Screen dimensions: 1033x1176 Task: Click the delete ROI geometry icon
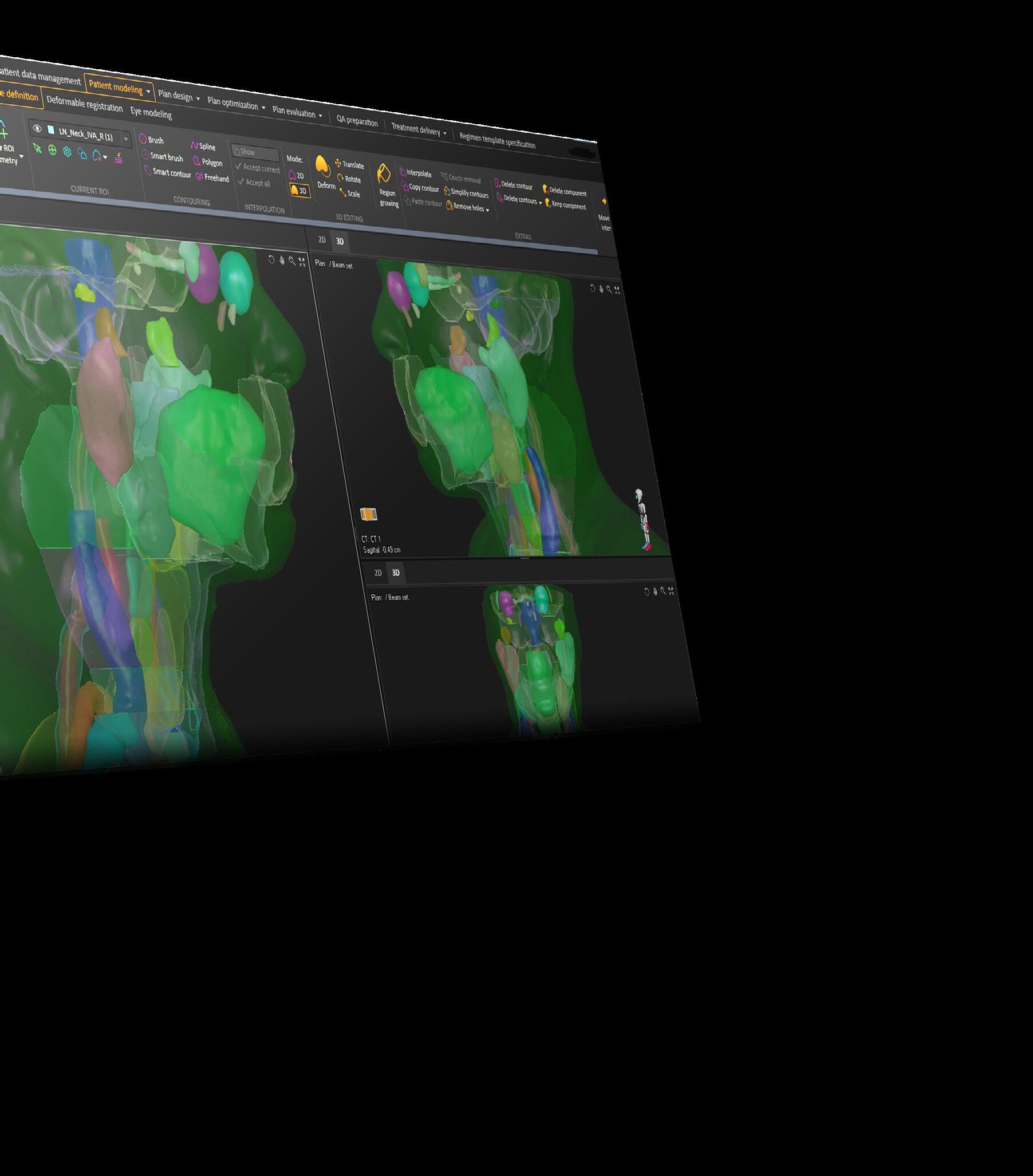pyautogui.click(x=97, y=155)
